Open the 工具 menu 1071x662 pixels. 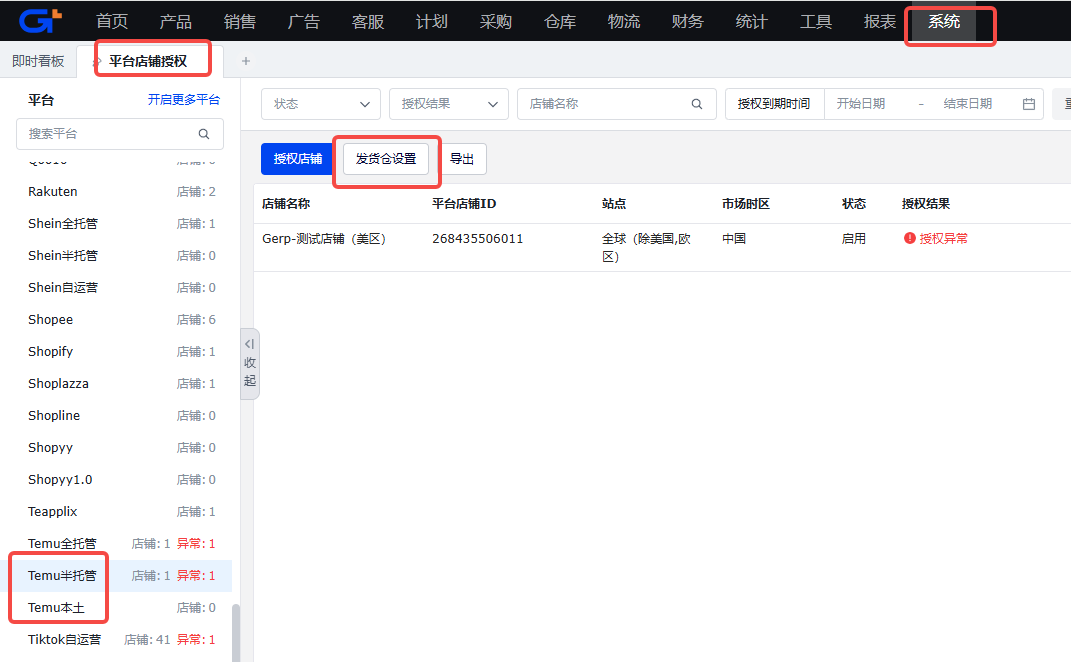[816, 21]
